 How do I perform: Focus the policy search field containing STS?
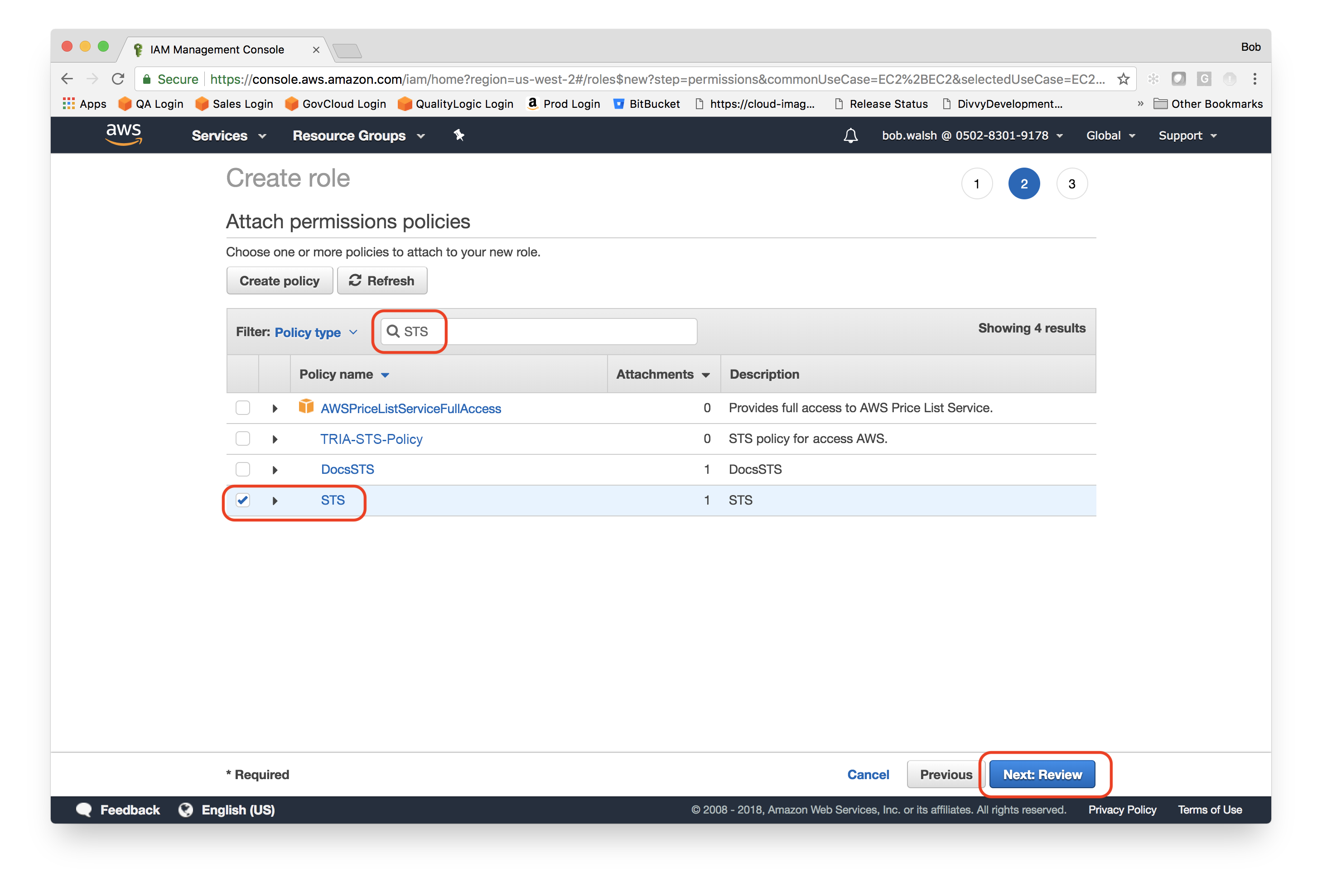click(x=539, y=331)
